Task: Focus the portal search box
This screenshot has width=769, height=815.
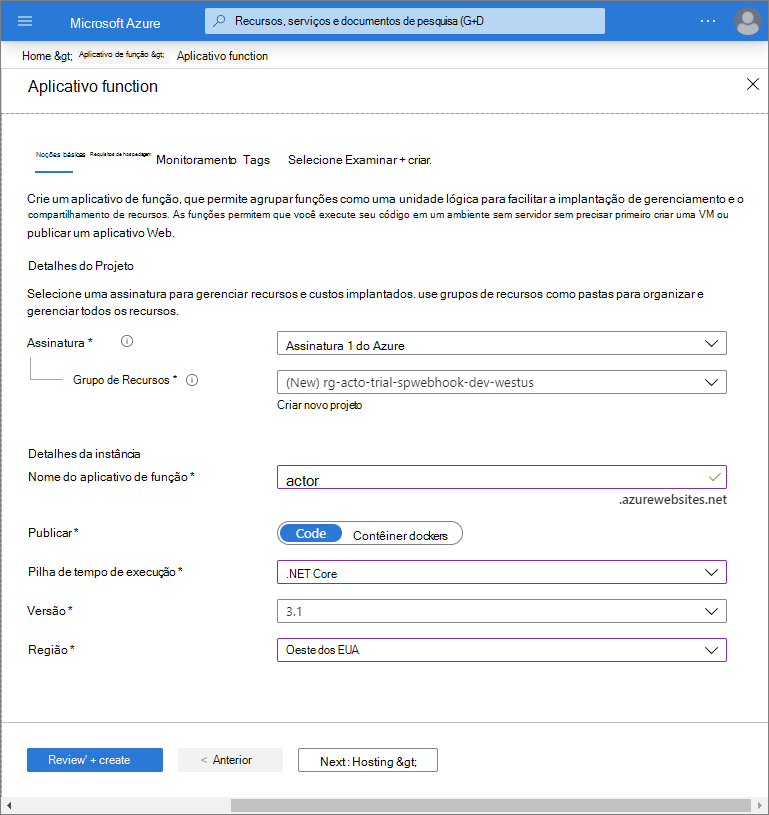Action: [x=405, y=21]
